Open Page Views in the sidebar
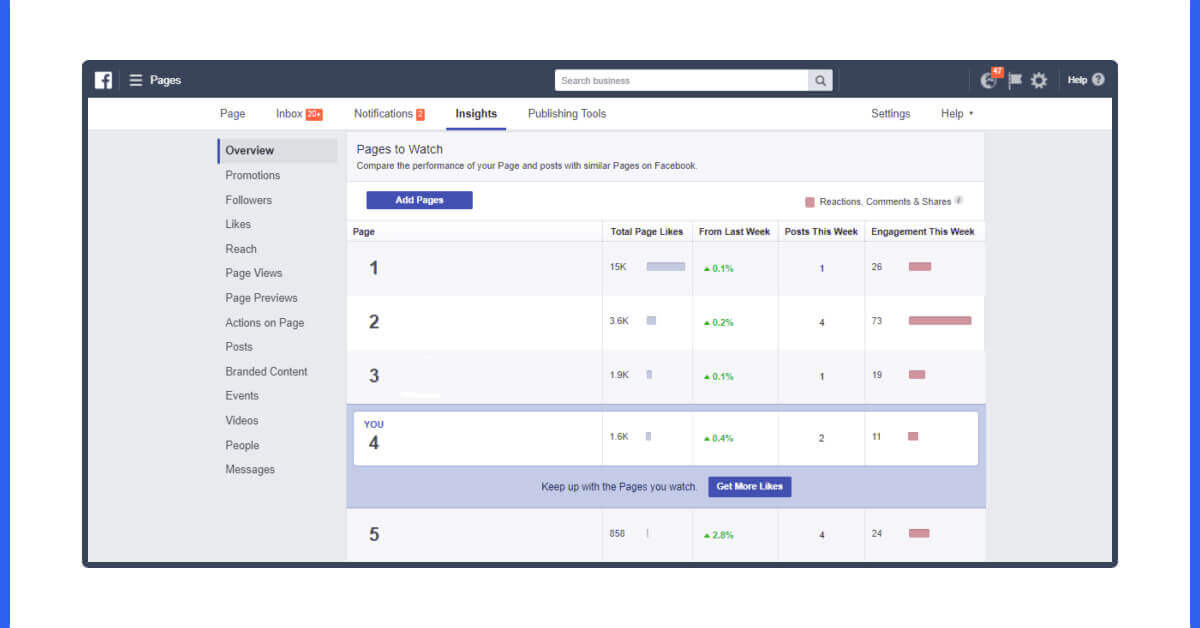 (x=254, y=273)
